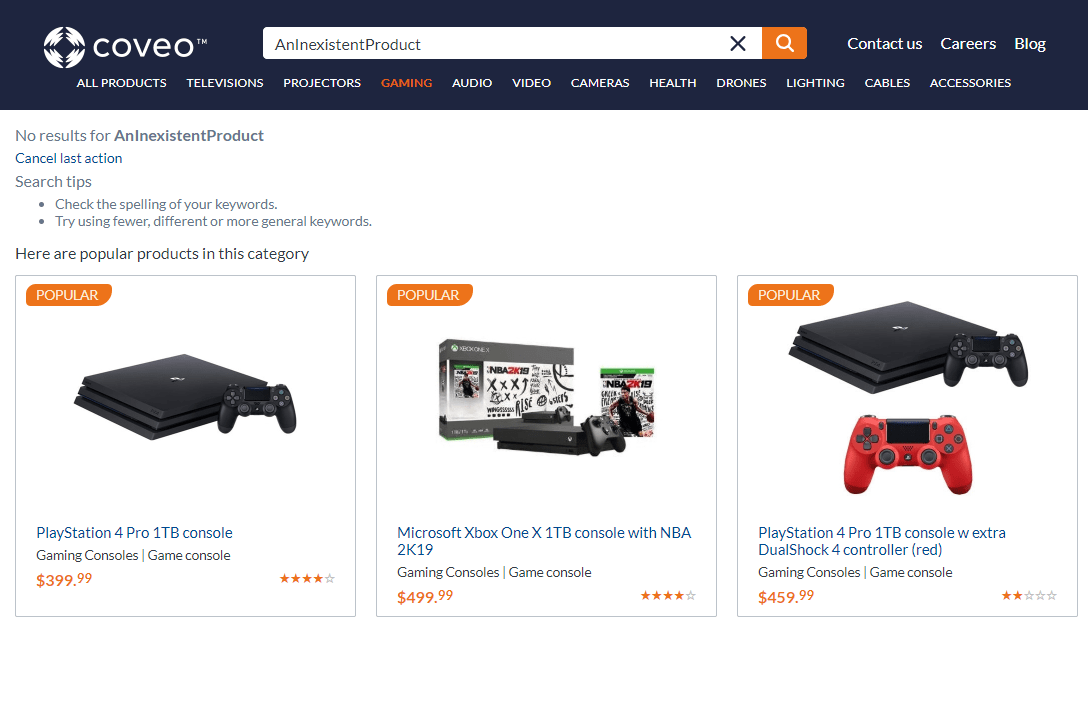This screenshot has width=1088, height=708.
Task: Go to All Products
Action: coord(121,83)
